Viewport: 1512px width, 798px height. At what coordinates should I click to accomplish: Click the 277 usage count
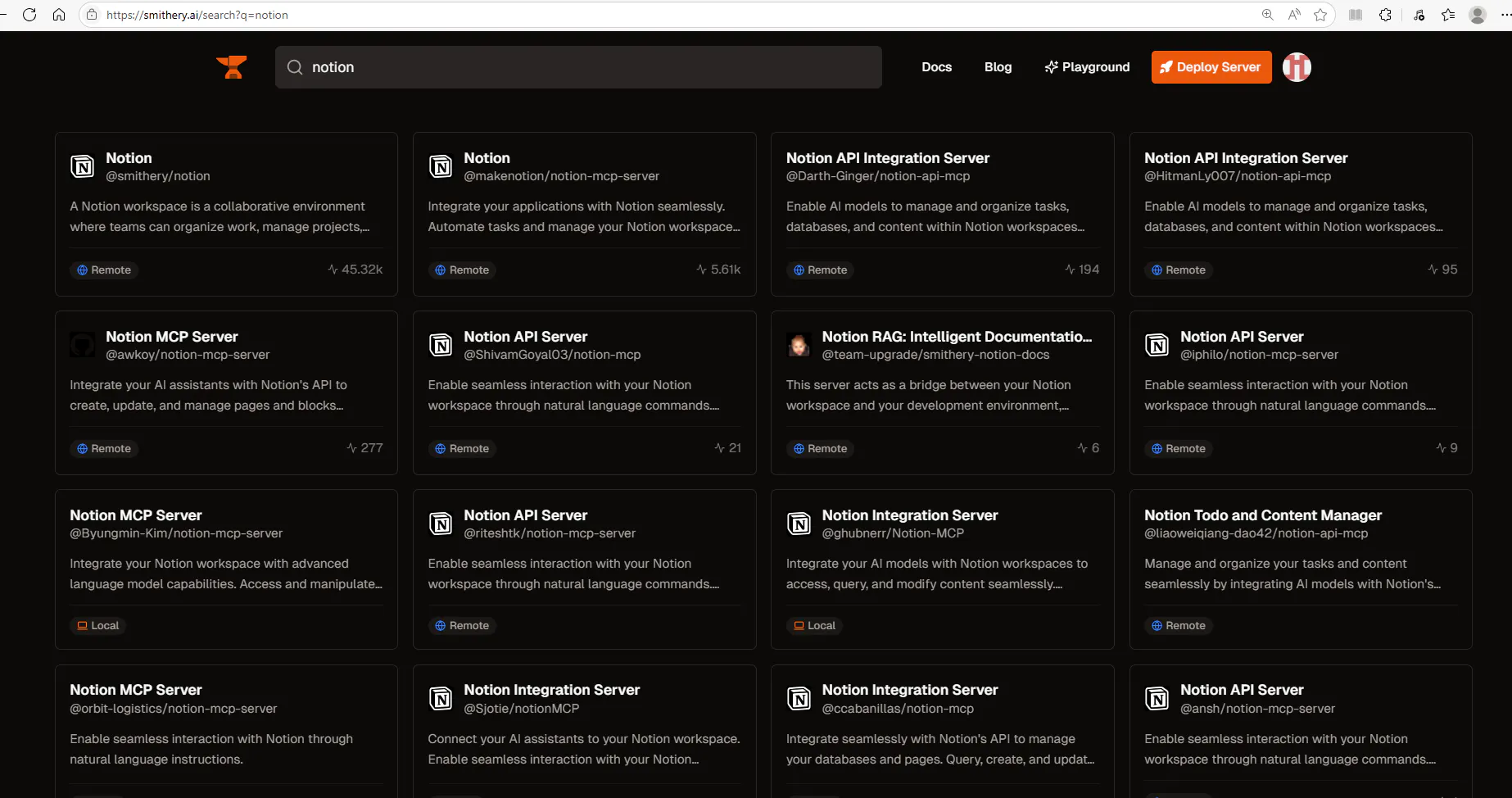[x=364, y=448]
